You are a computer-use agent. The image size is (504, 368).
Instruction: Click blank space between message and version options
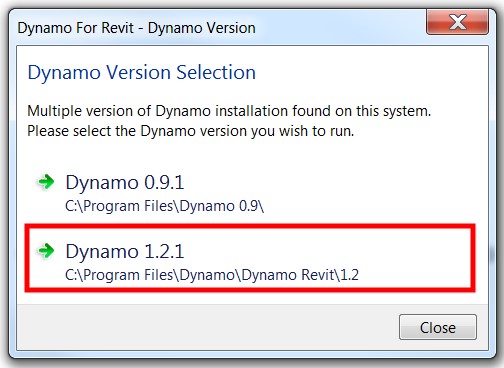250,154
